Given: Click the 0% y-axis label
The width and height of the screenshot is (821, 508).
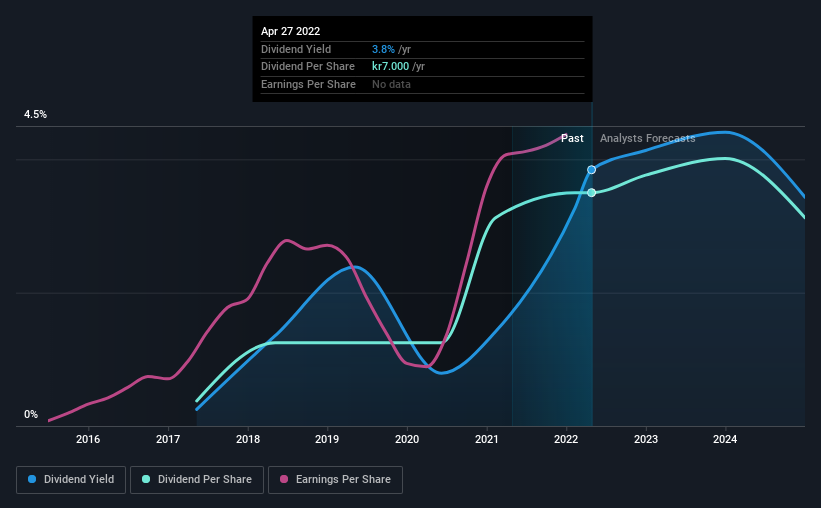Looking at the screenshot, I should 31,414.
